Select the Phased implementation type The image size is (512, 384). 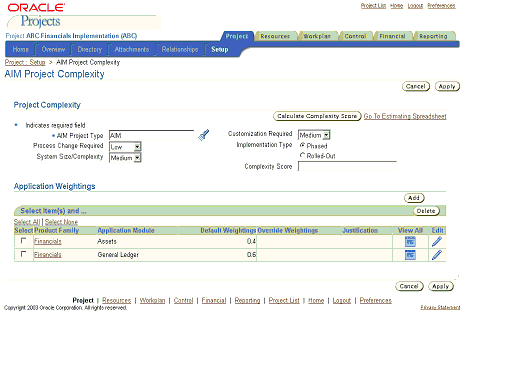point(302,145)
